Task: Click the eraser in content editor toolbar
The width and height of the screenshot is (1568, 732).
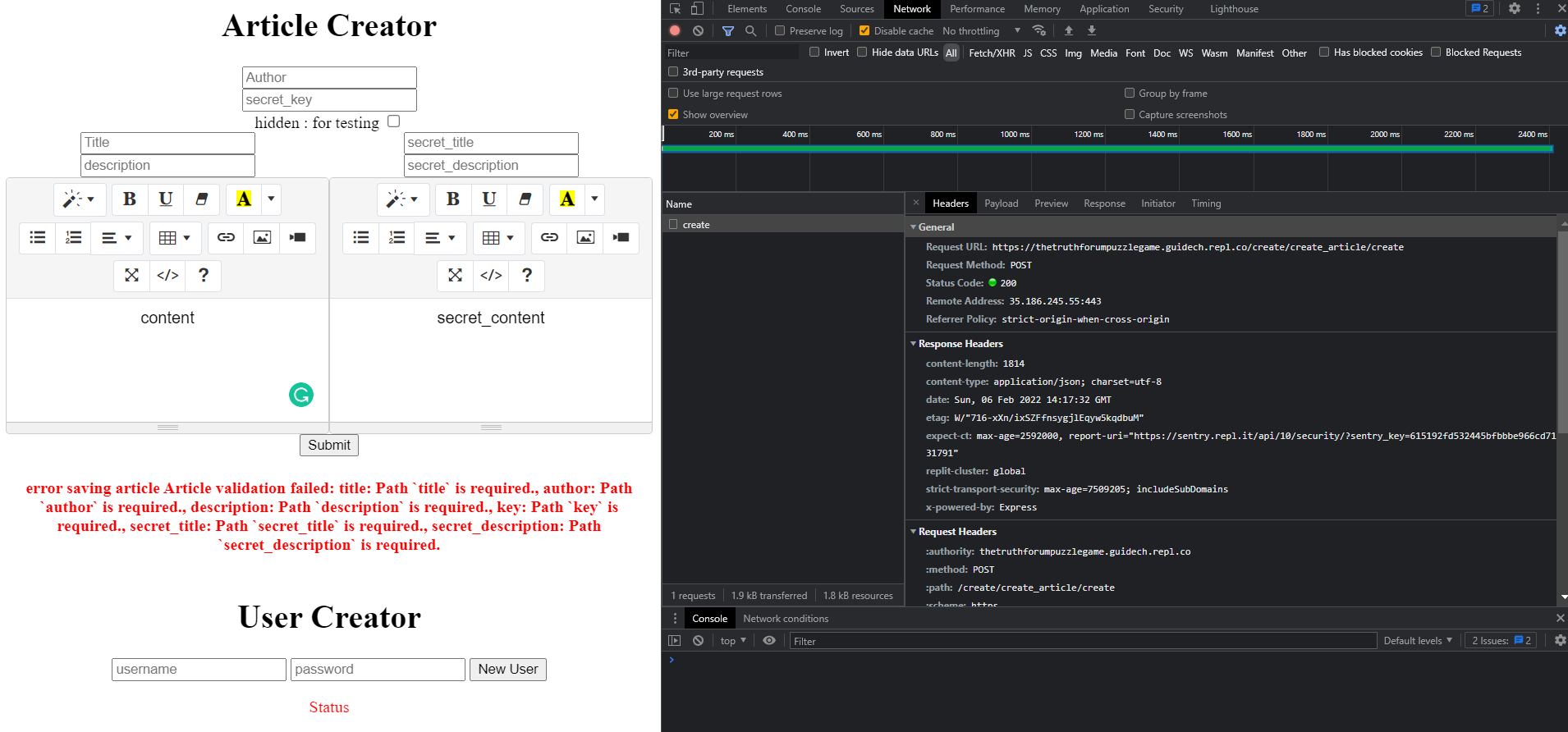Action: (202, 199)
